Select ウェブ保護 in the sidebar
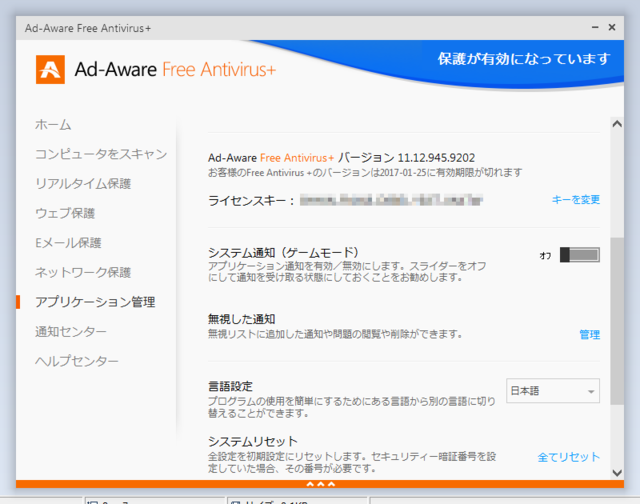The image size is (640, 504). click(x=65, y=213)
